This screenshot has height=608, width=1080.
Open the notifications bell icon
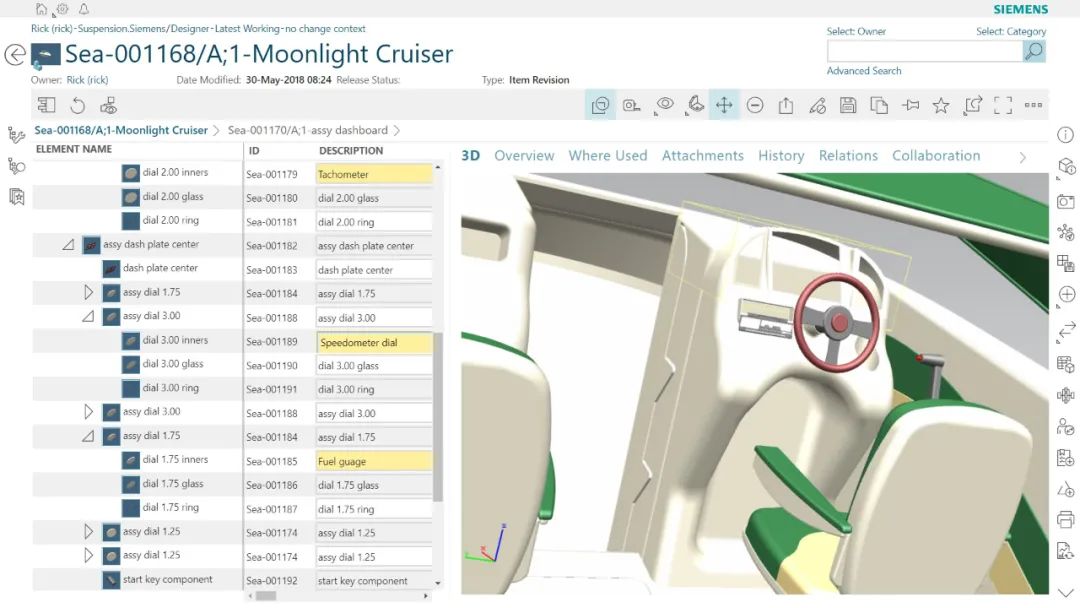[x=83, y=9]
